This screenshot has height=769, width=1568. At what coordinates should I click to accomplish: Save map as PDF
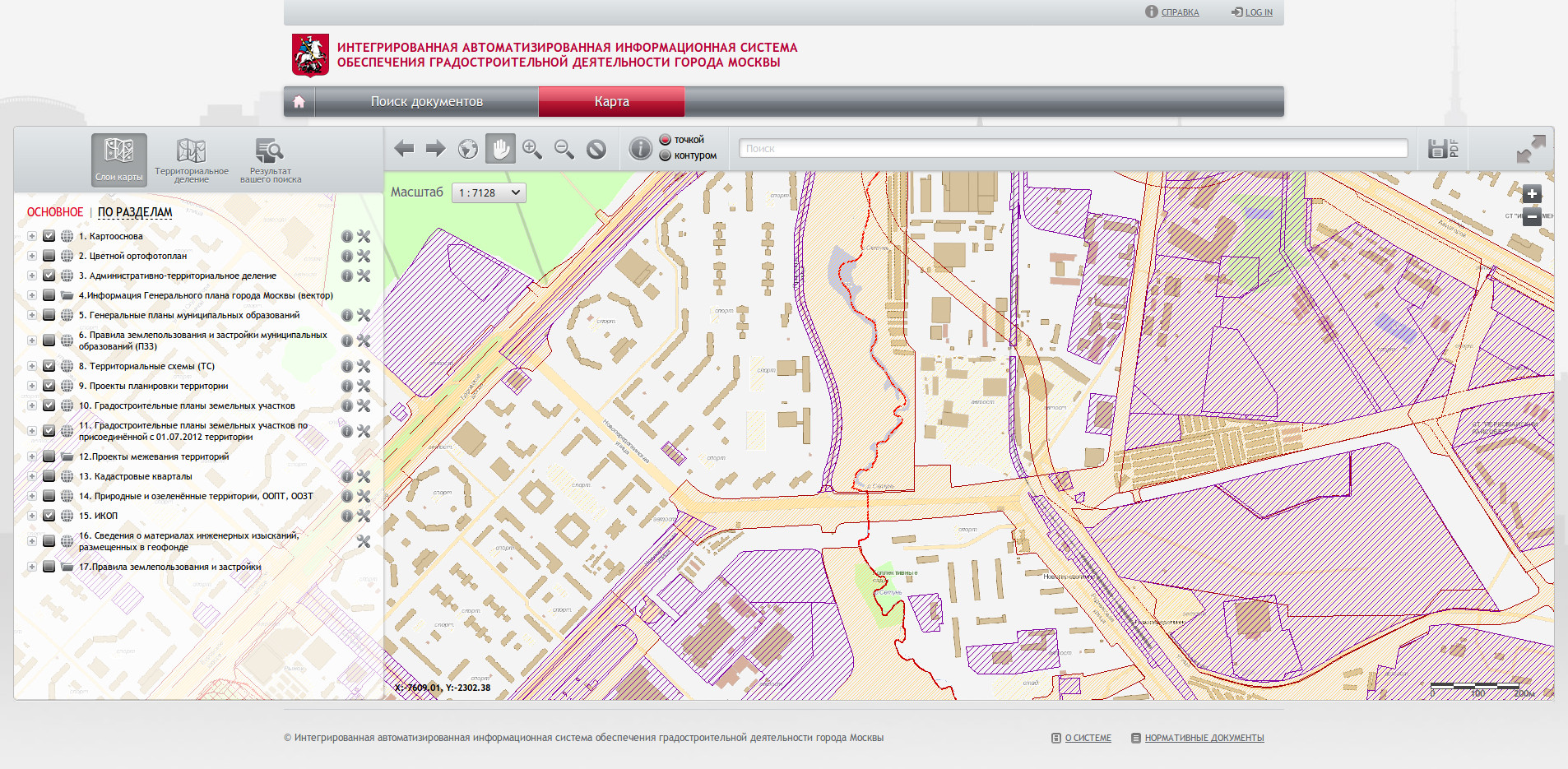[x=1443, y=149]
